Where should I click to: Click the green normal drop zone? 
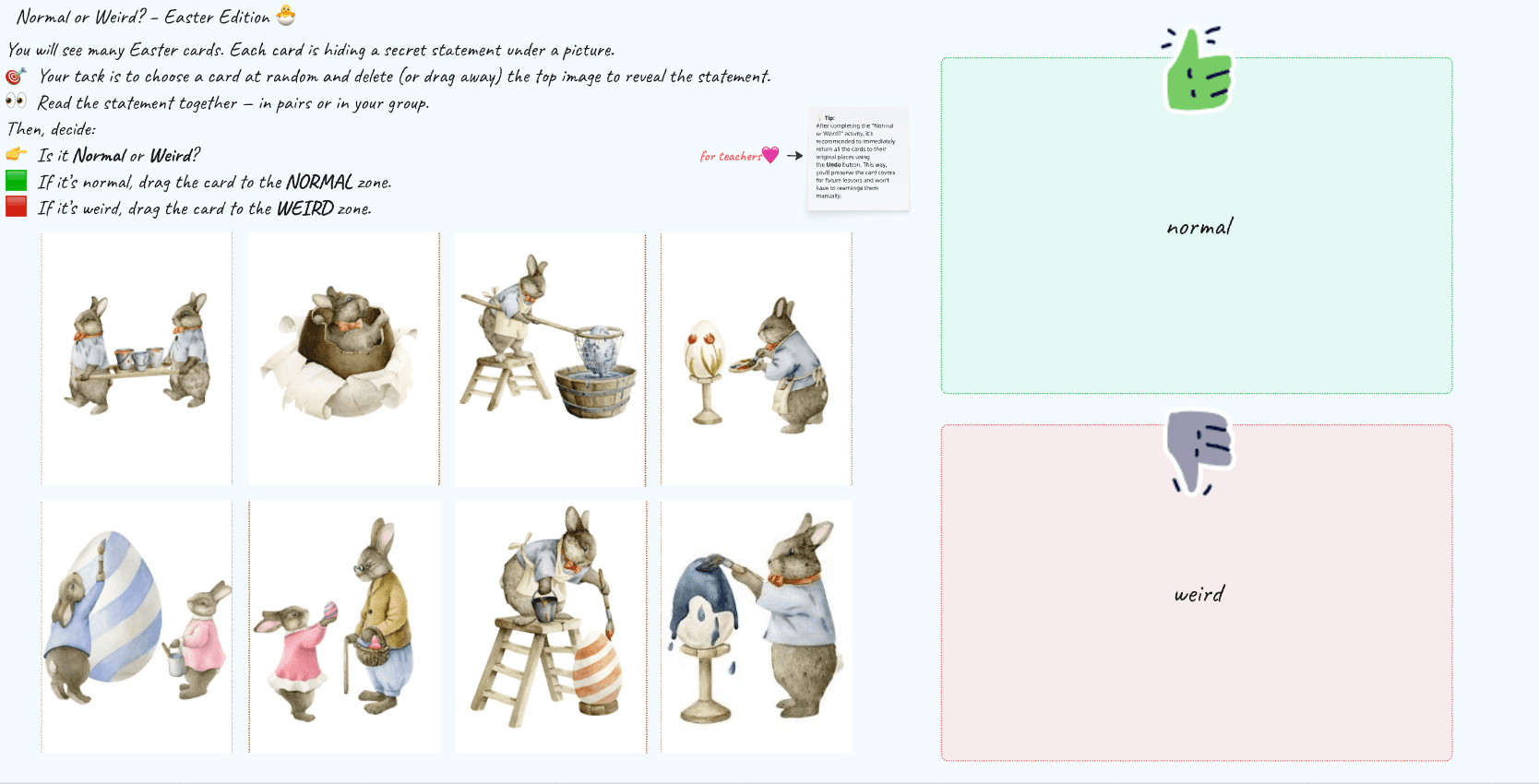coord(1197,226)
